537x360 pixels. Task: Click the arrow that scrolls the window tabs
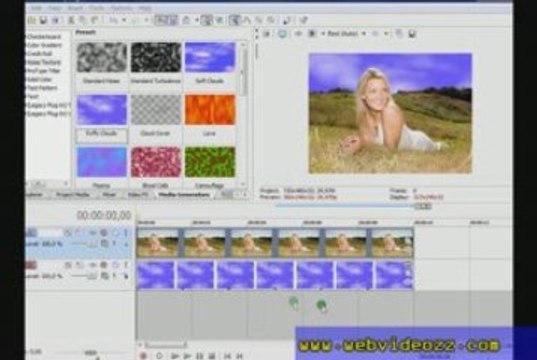(245, 195)
